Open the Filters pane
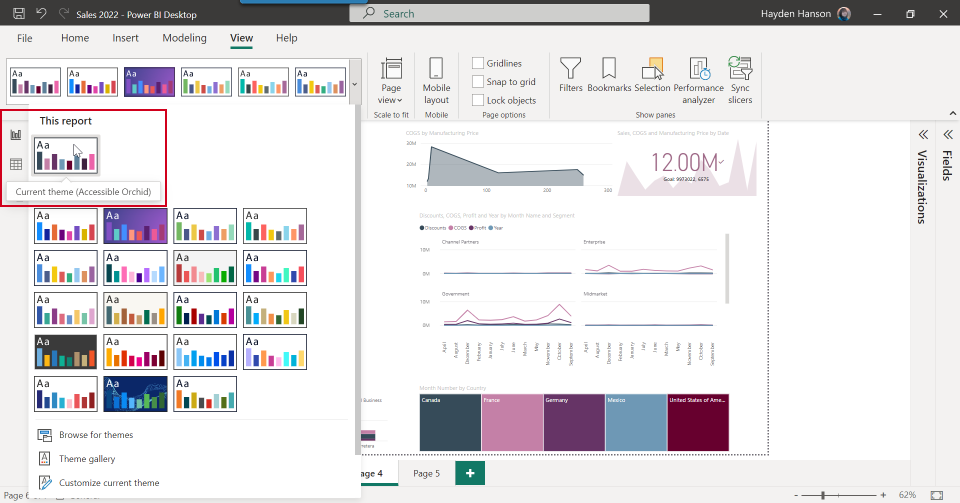This screenshot has width=960, height=503. click(x=571, y=75)
